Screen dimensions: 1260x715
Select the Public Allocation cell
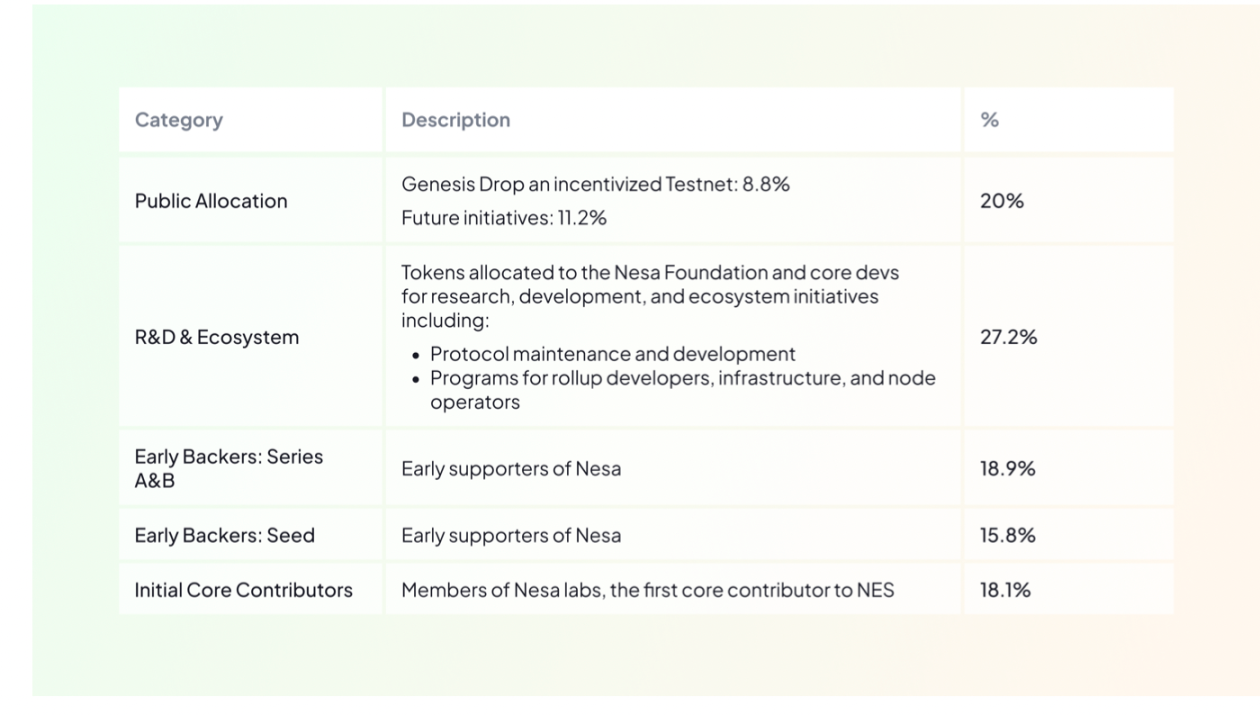[211, 201]
